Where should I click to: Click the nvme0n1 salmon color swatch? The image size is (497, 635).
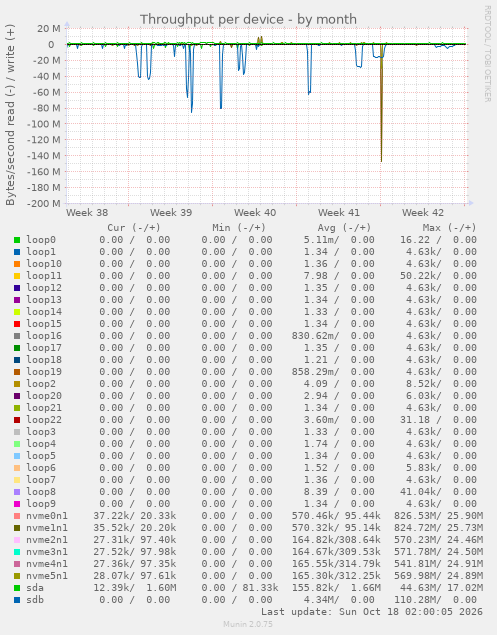click(x=17, y=516)
